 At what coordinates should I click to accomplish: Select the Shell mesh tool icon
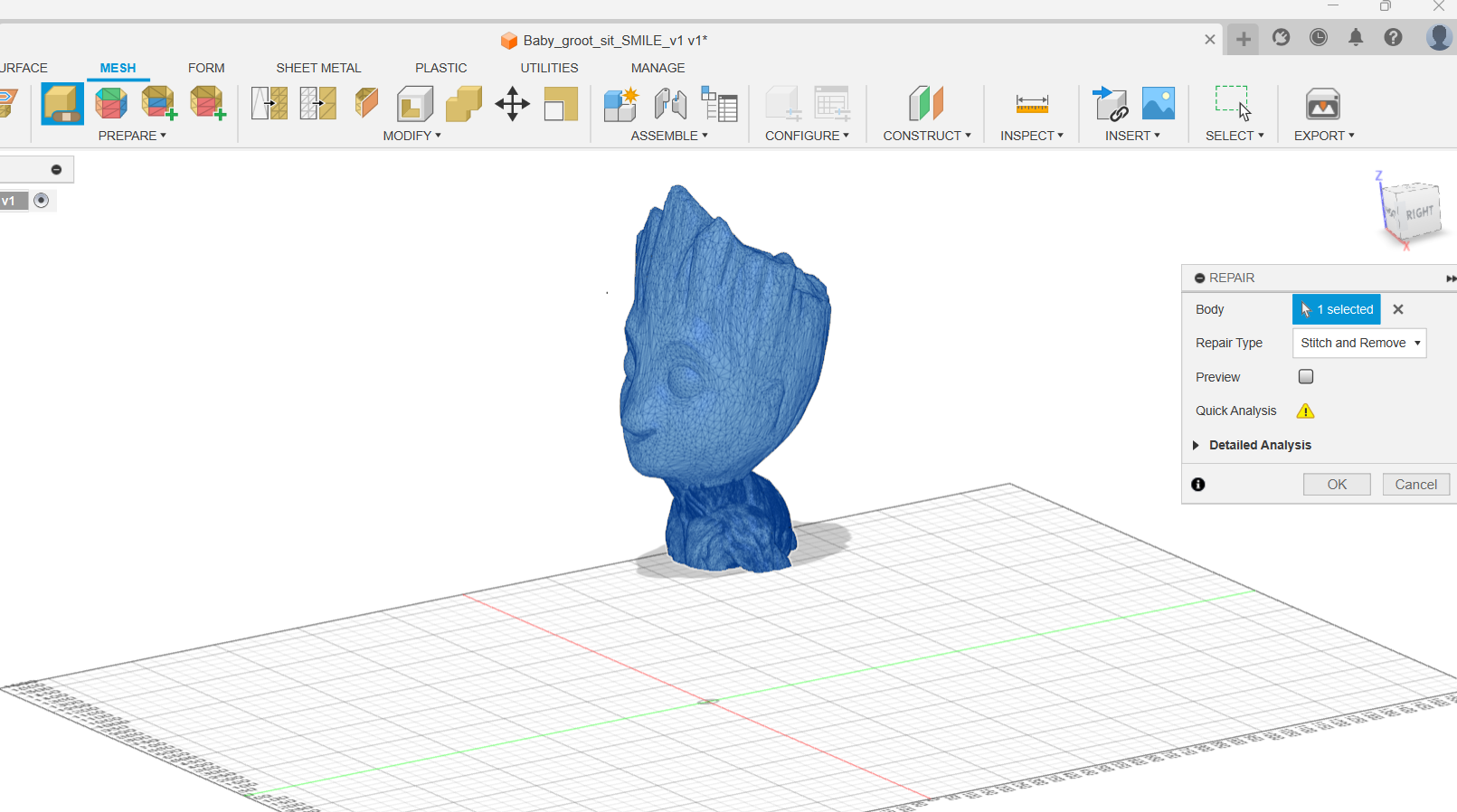coord(415,103)
